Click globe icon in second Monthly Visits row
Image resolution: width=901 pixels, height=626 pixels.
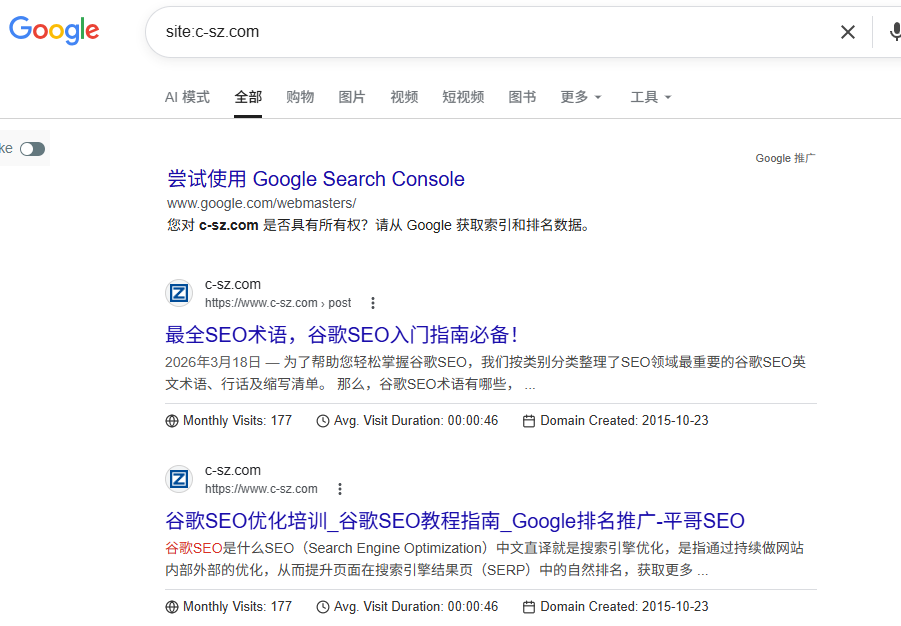[172, 606]
